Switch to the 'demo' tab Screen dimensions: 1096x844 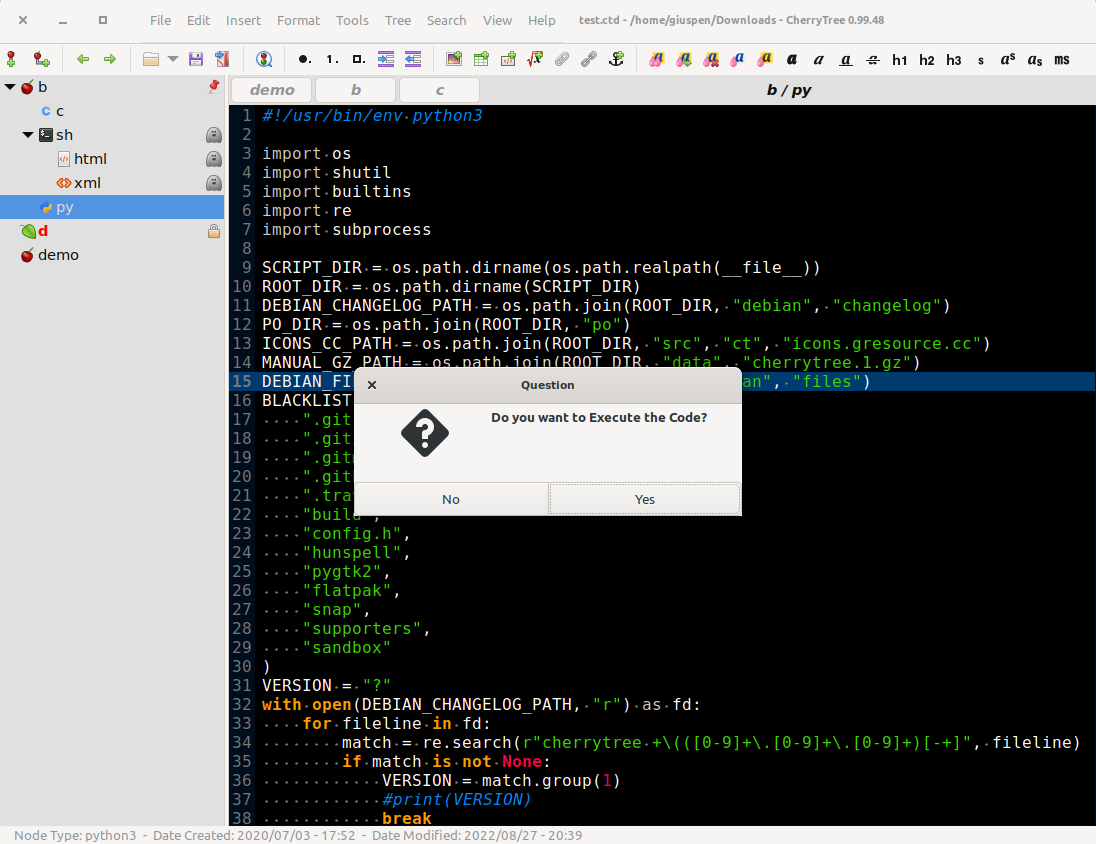(272, 90)
